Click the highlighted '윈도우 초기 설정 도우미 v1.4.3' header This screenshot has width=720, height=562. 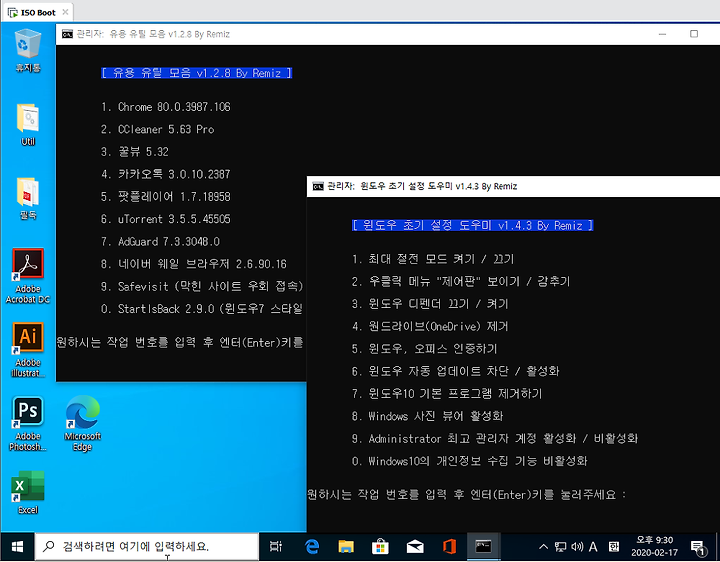472,225
